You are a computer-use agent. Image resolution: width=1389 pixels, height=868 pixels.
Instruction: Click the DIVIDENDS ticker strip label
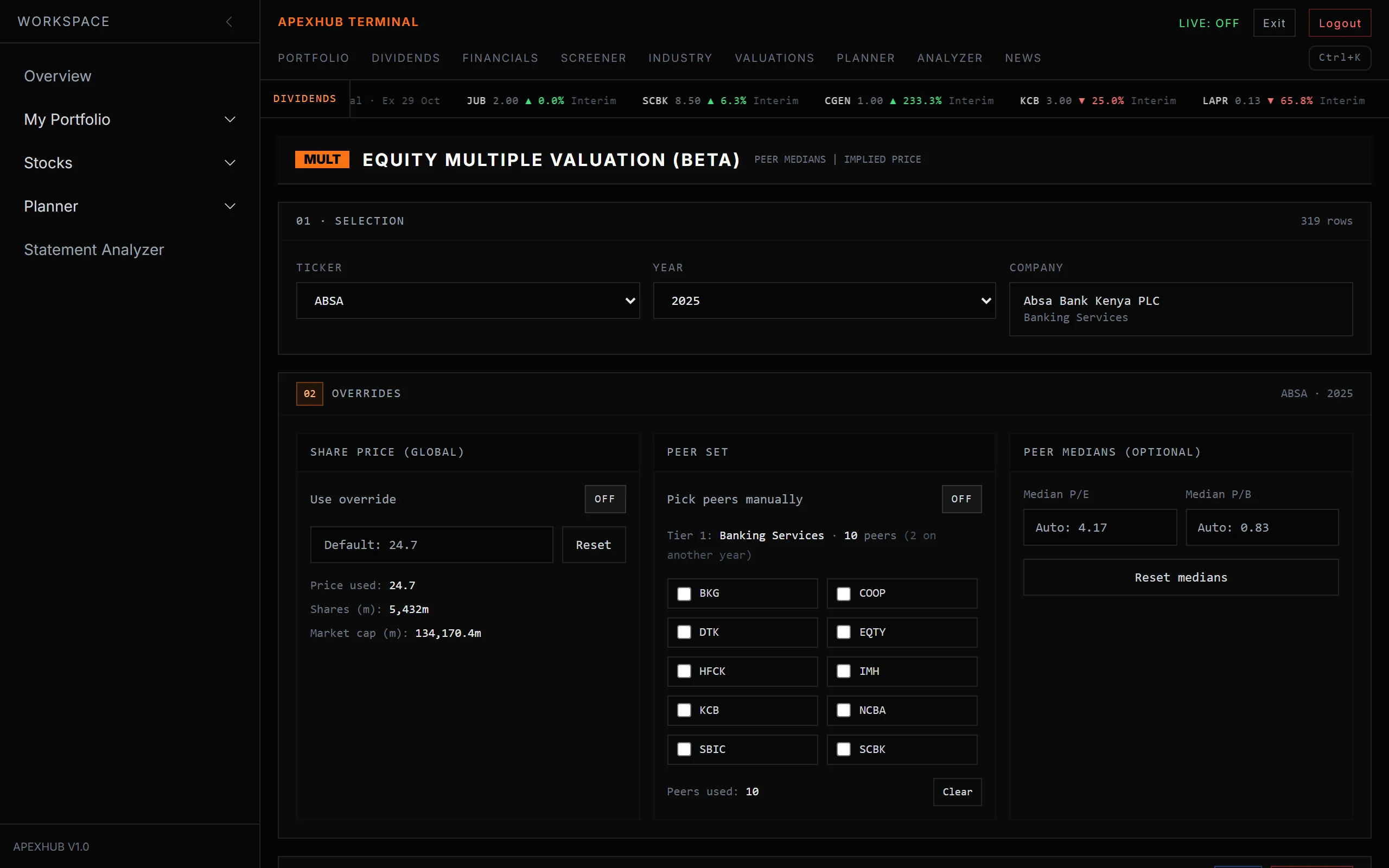coord(305,99)
